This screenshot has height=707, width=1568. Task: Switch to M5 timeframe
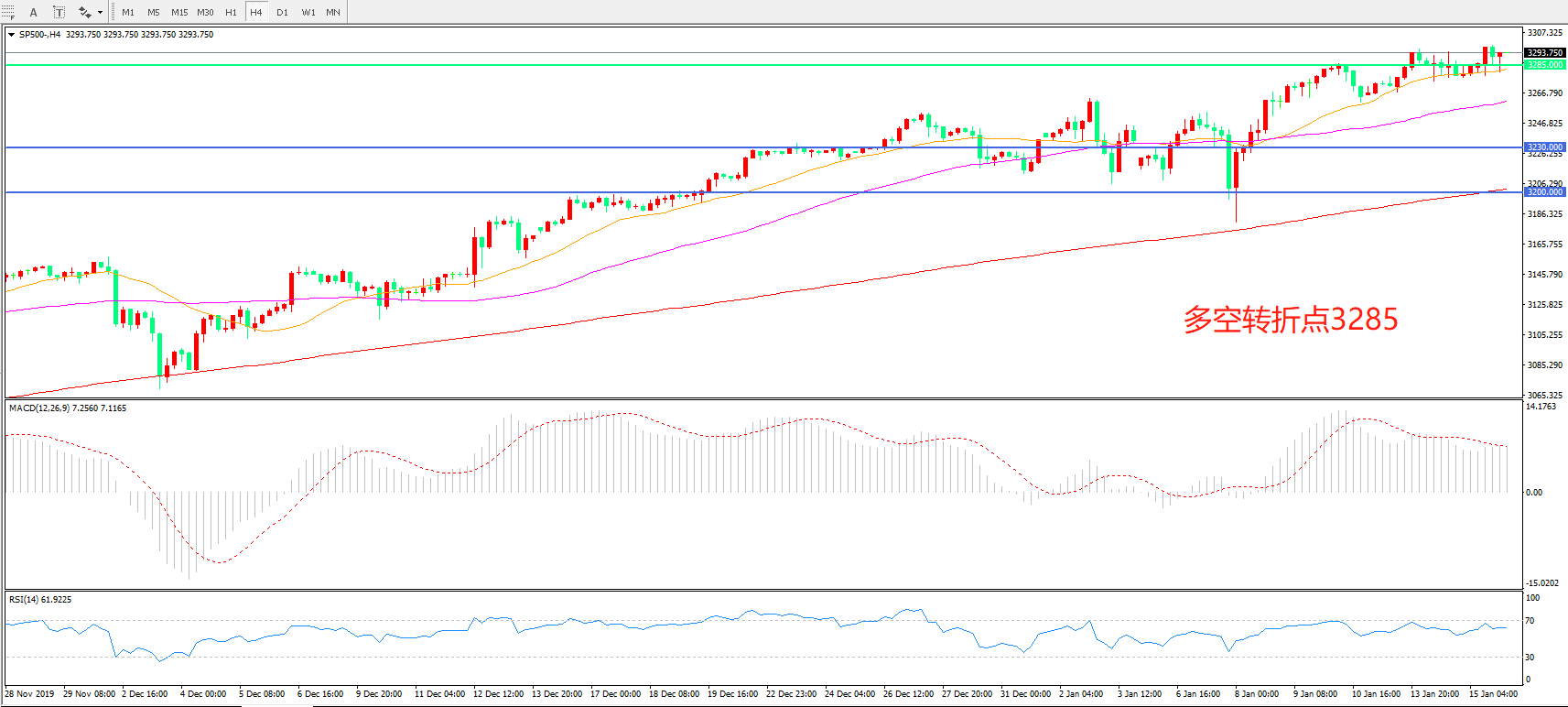point(153,12)
